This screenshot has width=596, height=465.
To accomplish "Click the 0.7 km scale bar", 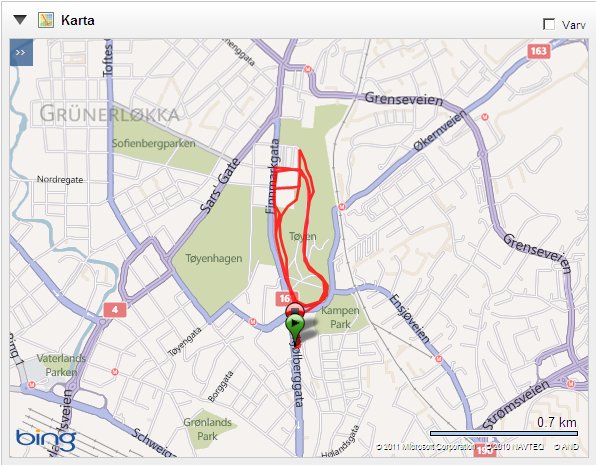I will (x=504, y=433).
